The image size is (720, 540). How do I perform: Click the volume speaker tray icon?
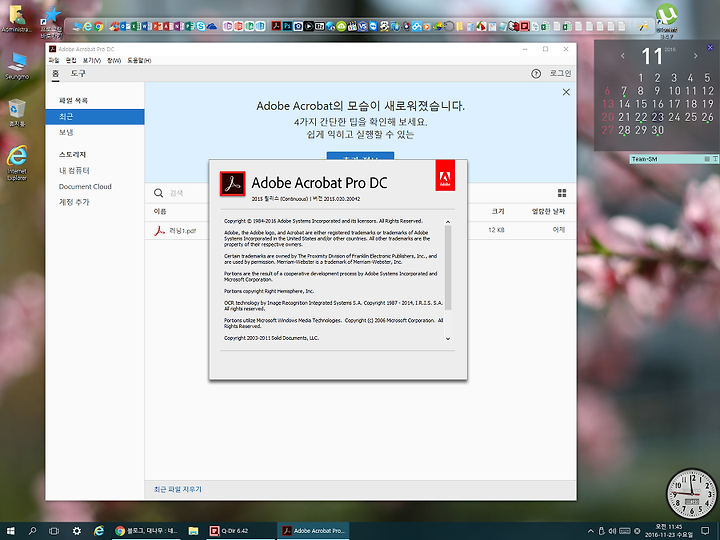(x=613, y=531)
